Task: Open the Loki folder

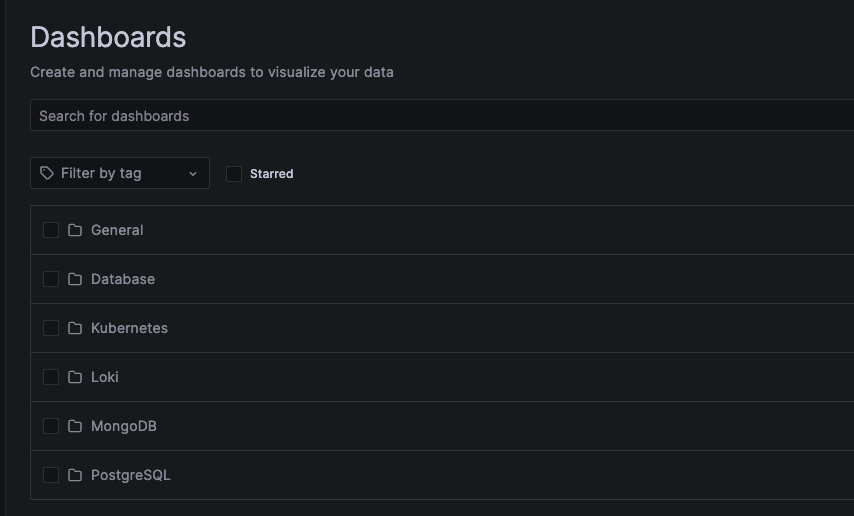Action: [105, 377]
